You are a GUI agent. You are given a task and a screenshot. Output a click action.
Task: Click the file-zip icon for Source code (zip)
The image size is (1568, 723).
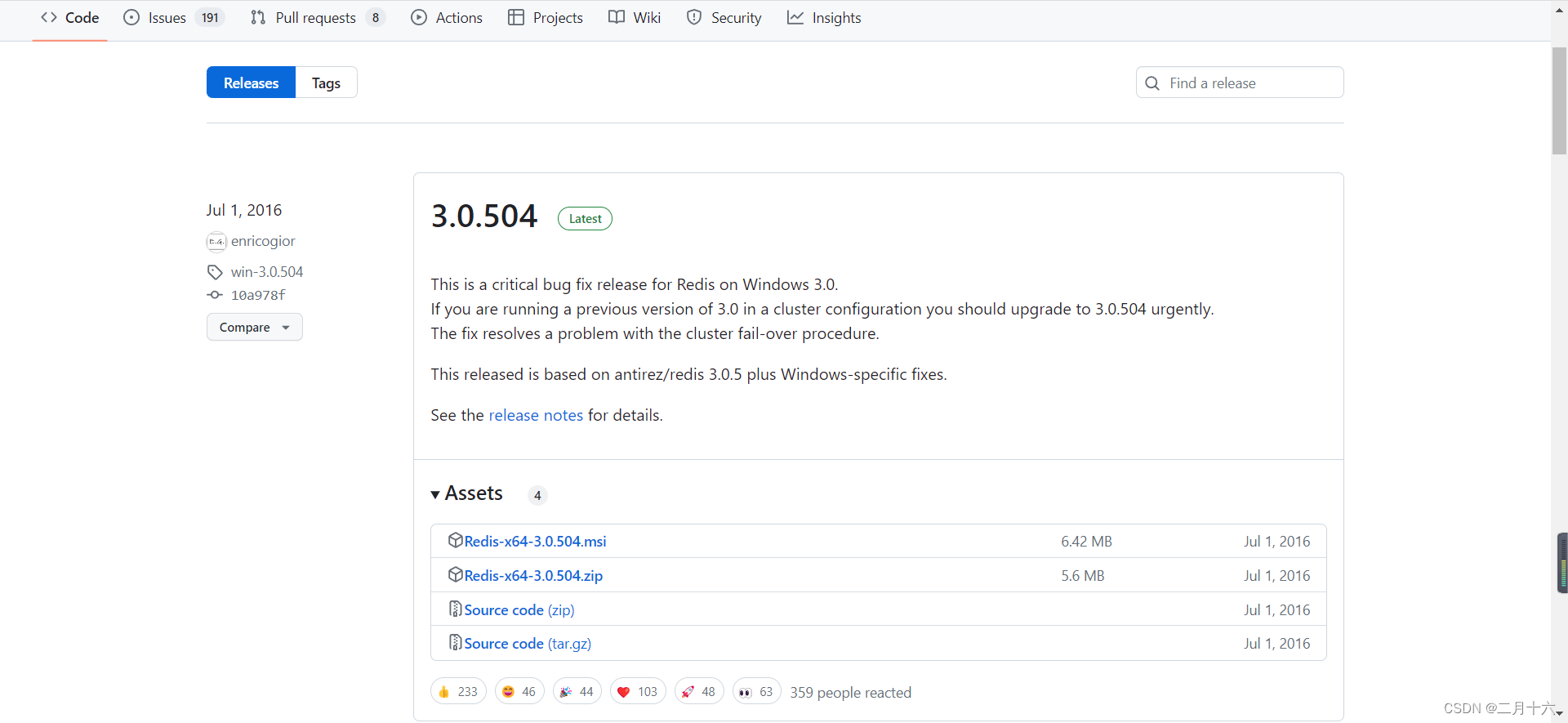click(x=456, y=609)
